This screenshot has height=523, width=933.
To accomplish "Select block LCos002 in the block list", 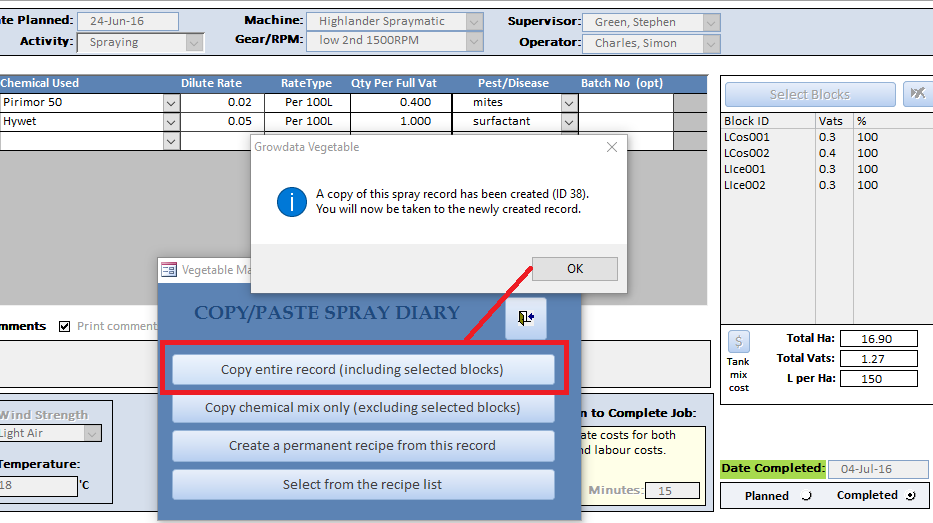I will coord(747,153).
